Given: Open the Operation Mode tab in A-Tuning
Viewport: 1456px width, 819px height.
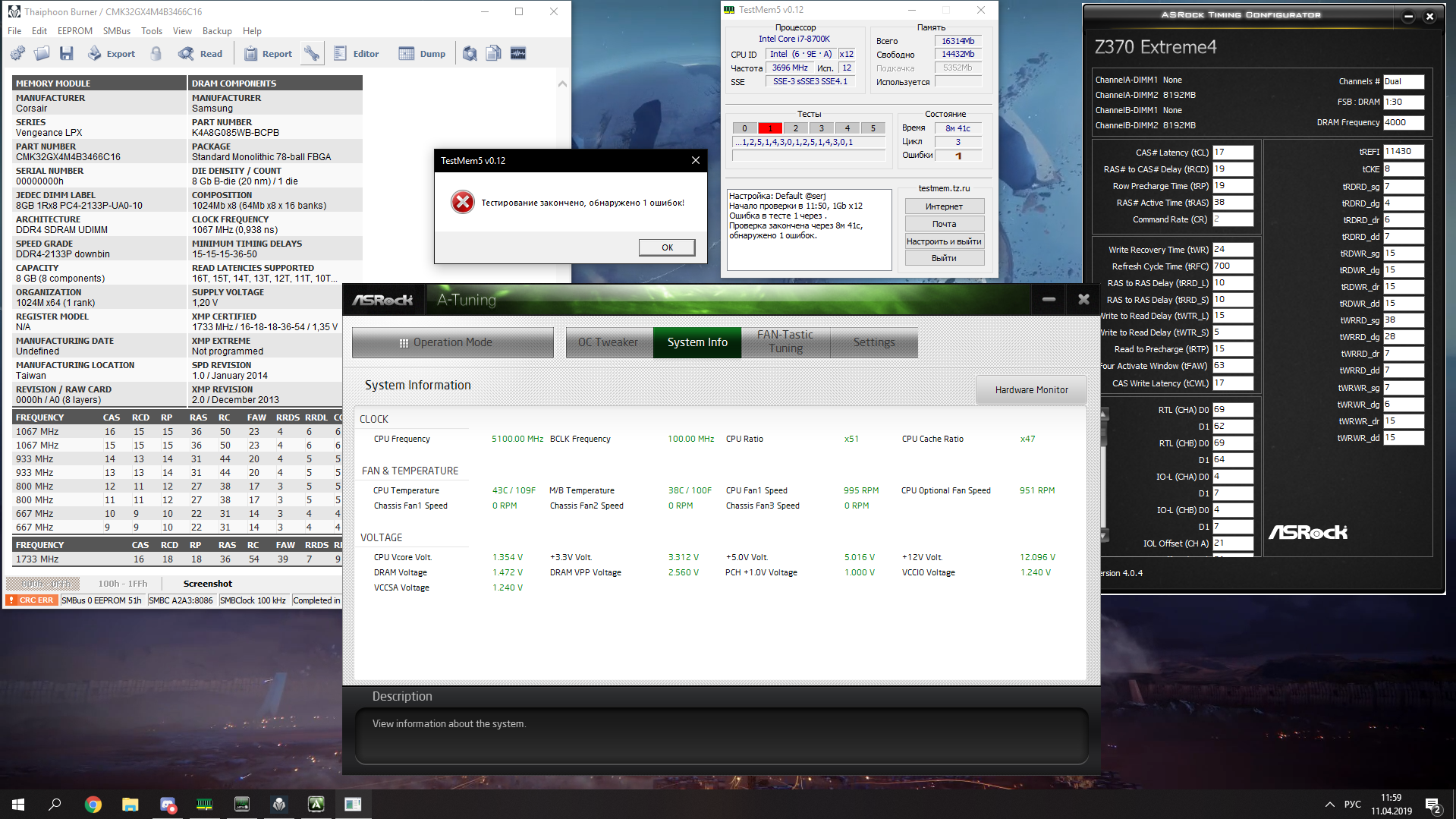Looking at the screenshot, I should [x=453, y=342].
